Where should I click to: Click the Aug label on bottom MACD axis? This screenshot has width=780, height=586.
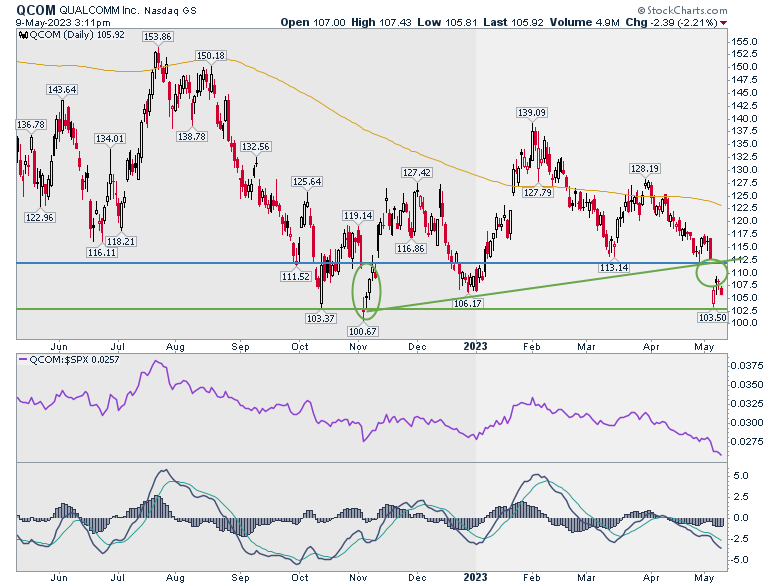(175, 578)
